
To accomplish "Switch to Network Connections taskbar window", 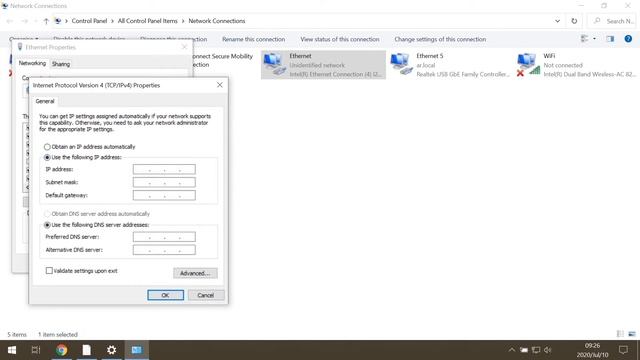I will [x=137, y=350].
